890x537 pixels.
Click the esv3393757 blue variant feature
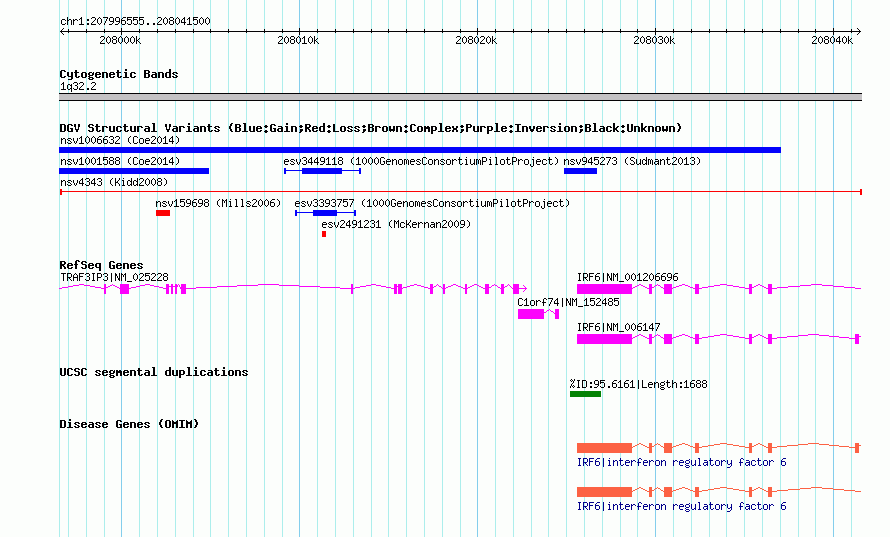(325, 213)
